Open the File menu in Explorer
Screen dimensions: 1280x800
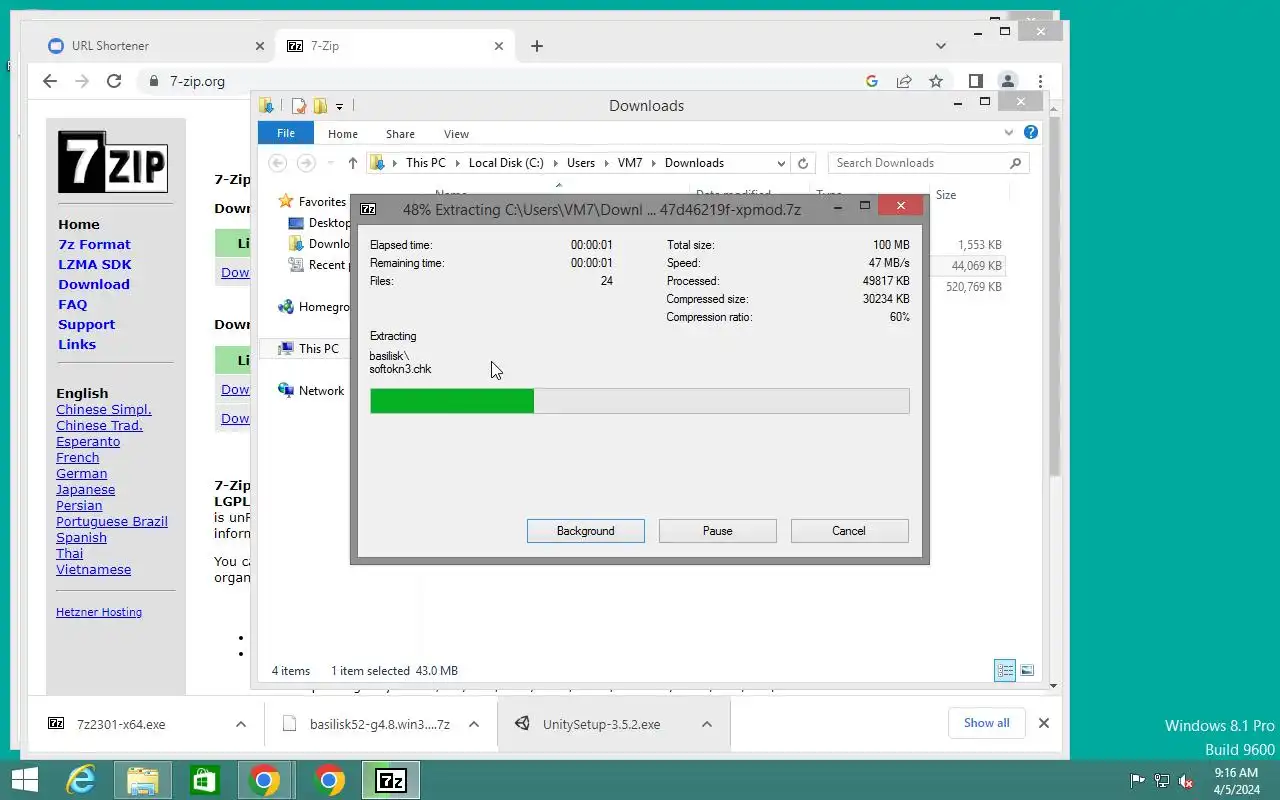[286, 133]
